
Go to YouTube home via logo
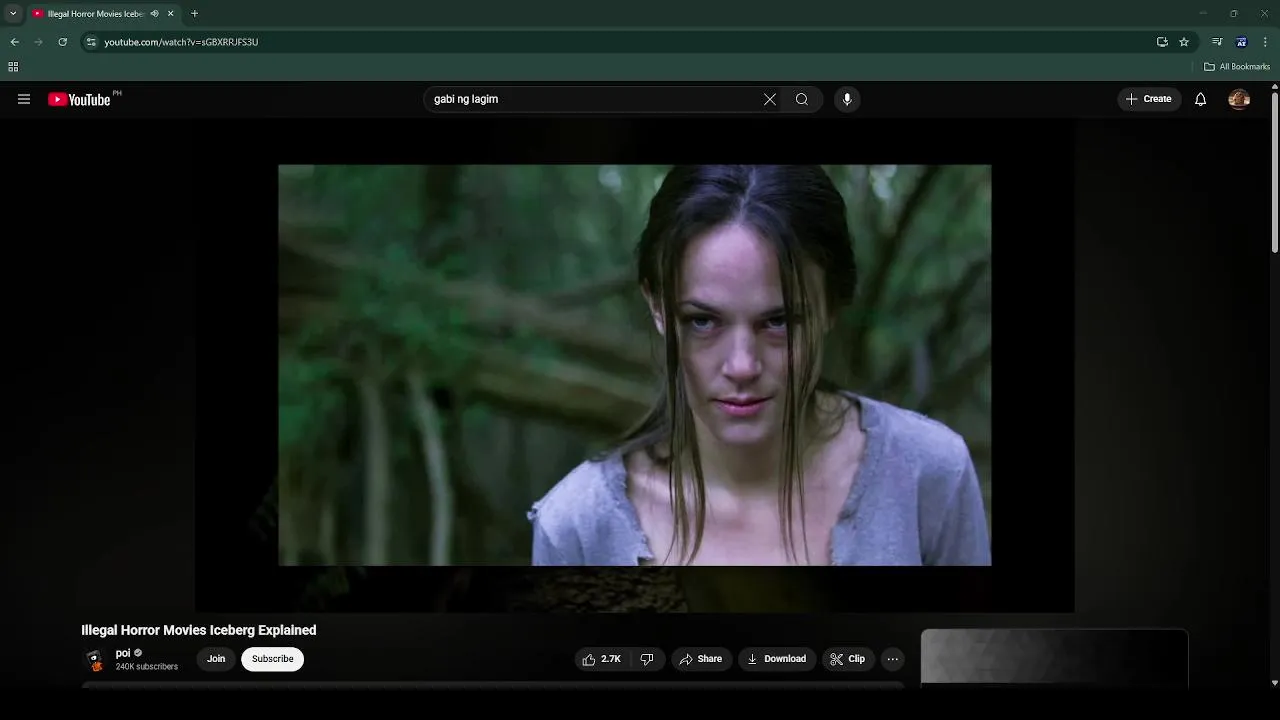(79, 99)
